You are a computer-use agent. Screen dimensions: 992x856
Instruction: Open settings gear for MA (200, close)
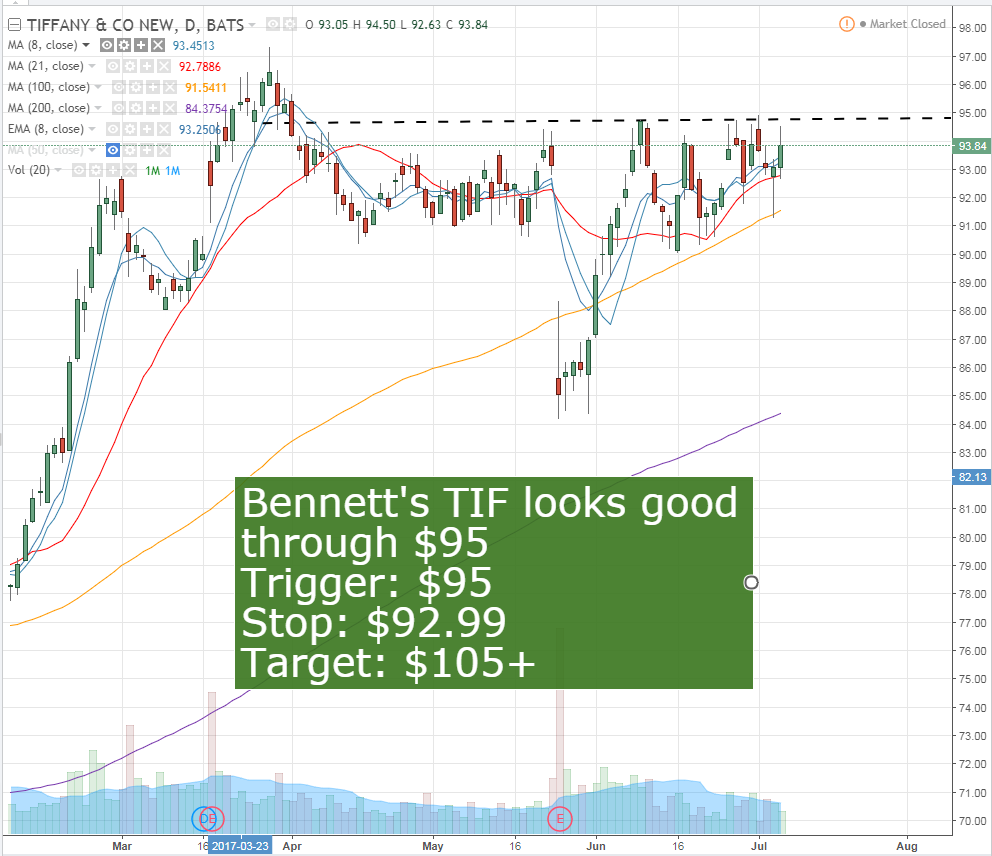click(135, 108)
